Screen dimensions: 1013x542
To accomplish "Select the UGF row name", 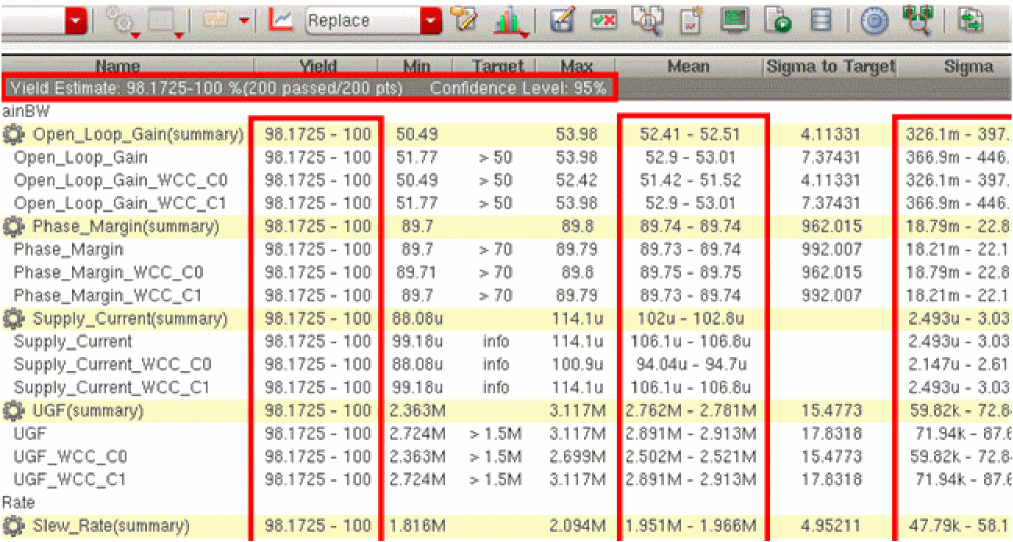I will (x=30, y=433).
